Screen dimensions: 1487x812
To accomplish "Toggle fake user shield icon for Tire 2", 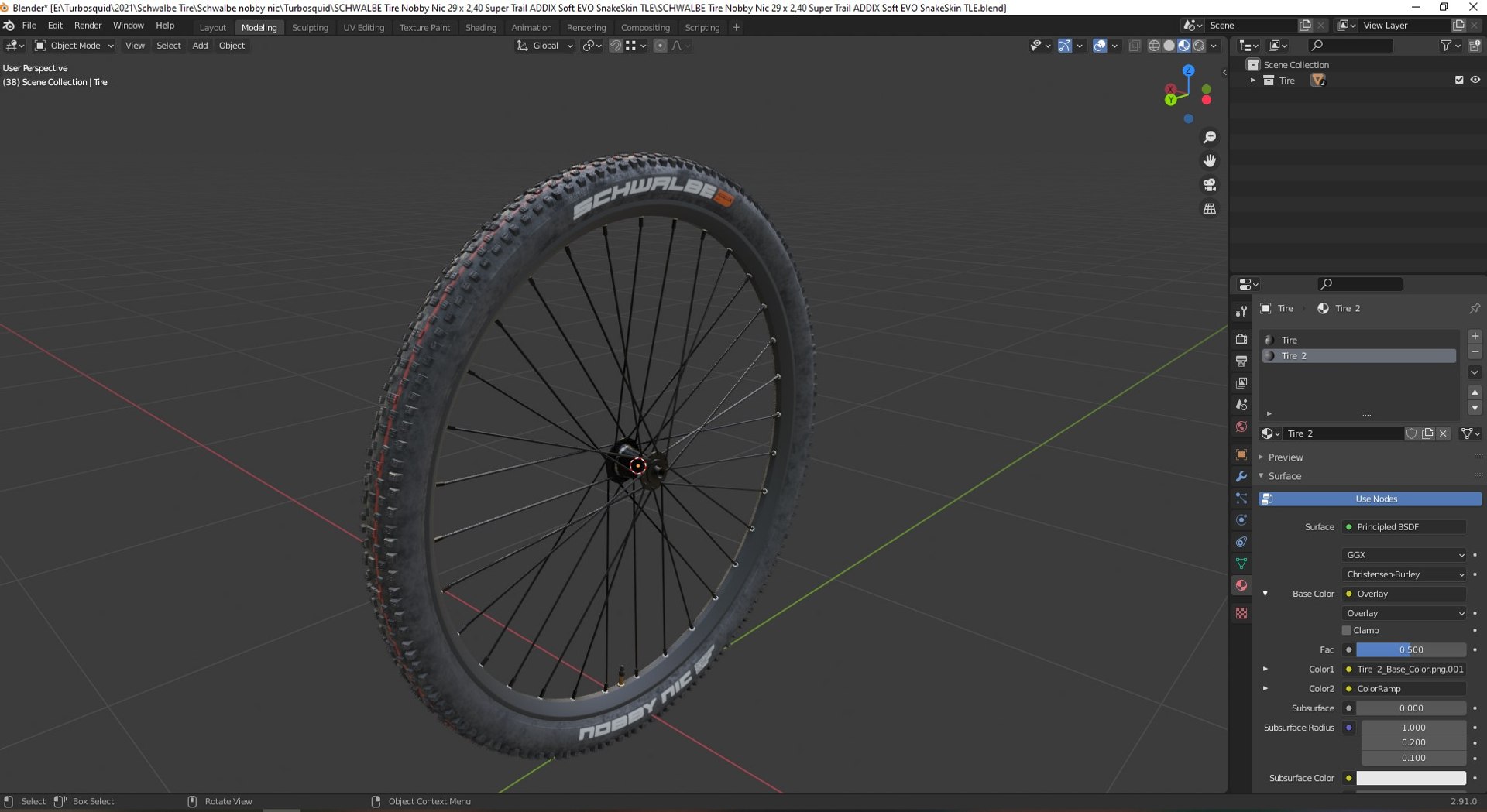I will coord(1411,433).
